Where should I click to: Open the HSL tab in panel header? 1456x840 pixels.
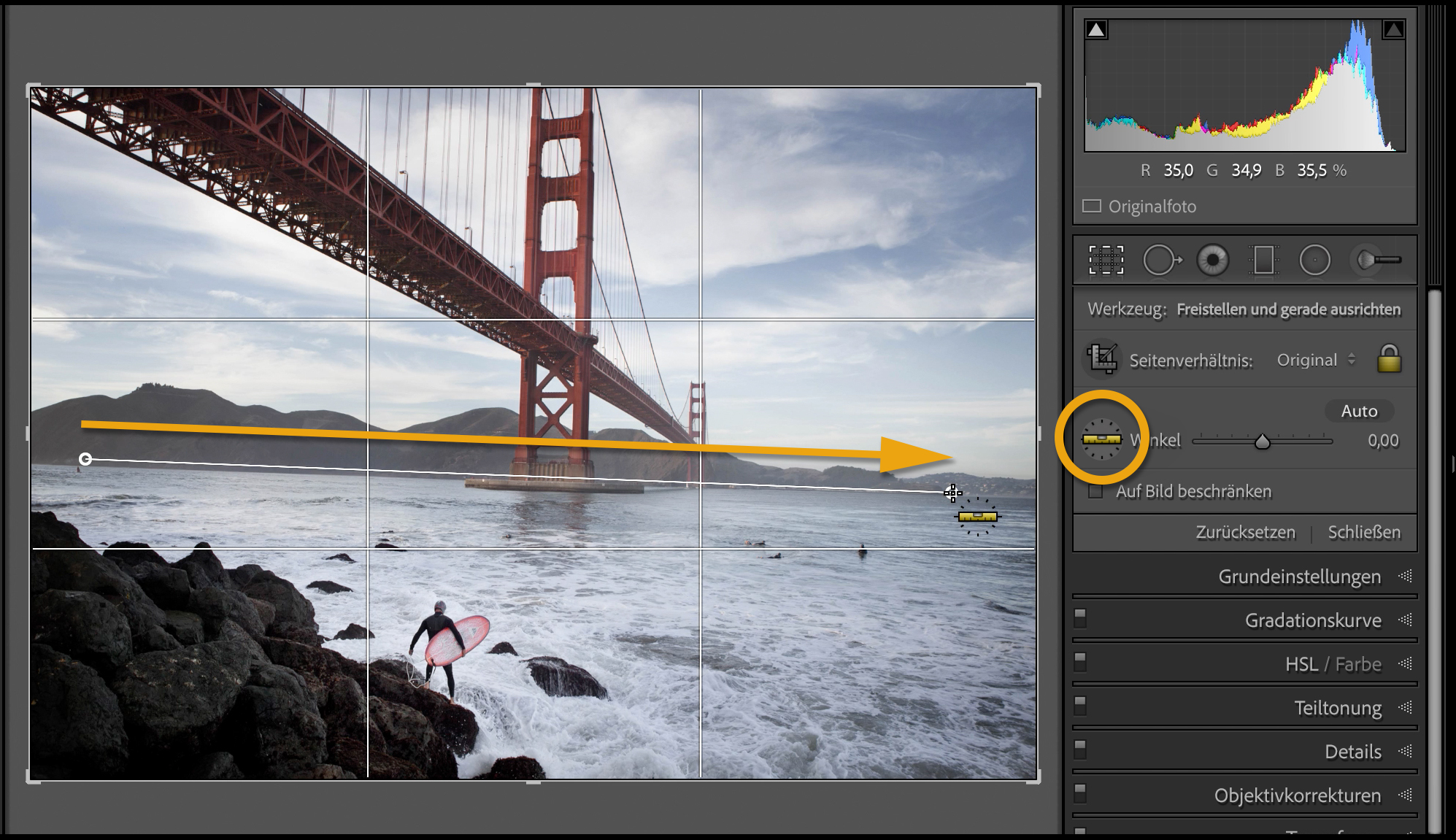coord(1301,664)
